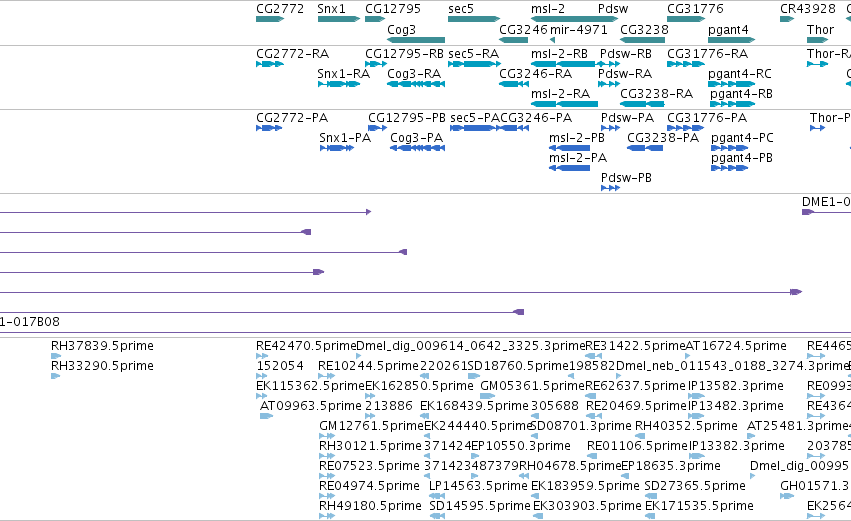Select transcript msl-2-RA
Image resolution: width=851 pixels, height=521 pixels.
tap(560, 94)
